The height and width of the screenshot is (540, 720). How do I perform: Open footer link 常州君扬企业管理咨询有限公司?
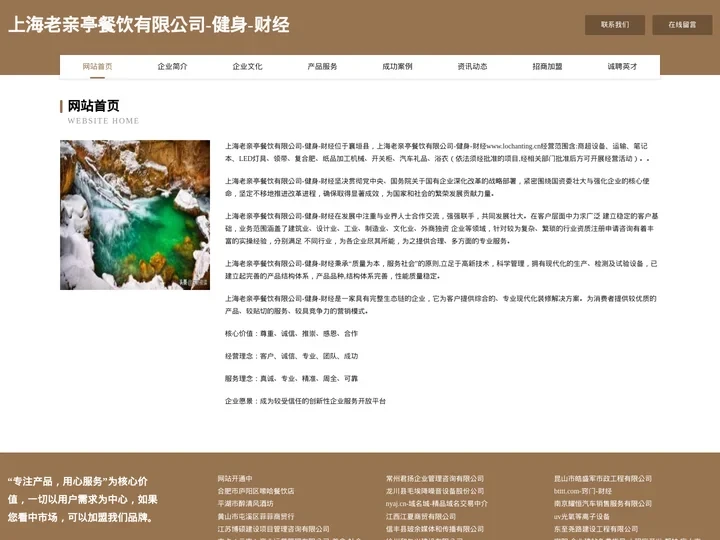pos(435,478)
